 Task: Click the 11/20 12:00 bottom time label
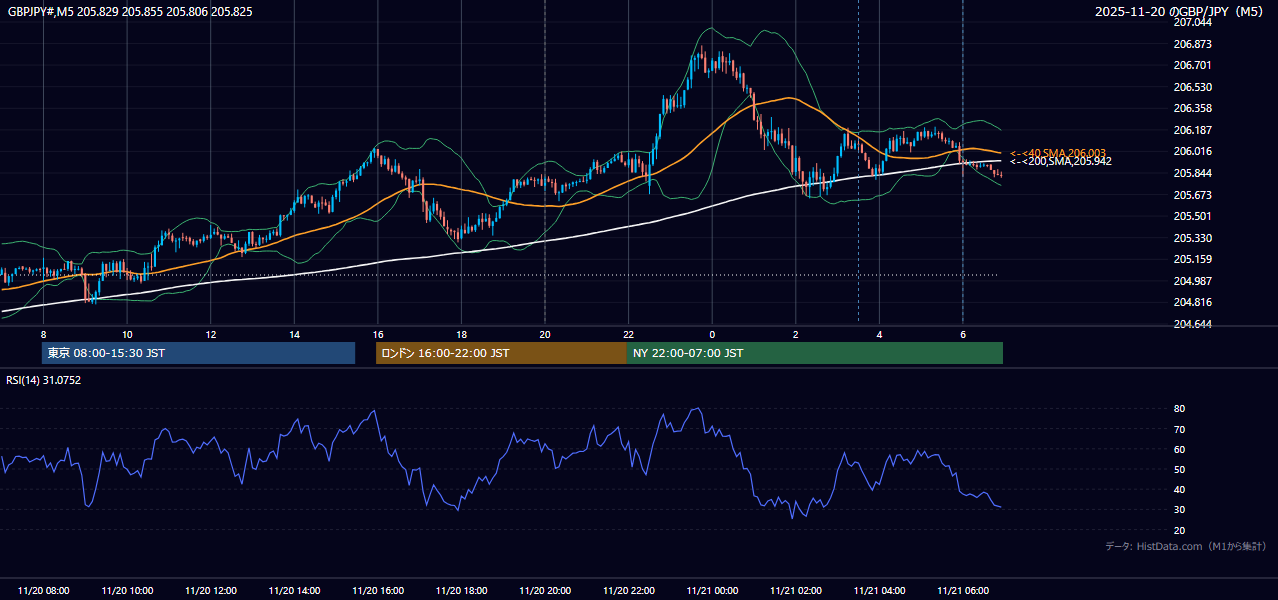point(211,591)
